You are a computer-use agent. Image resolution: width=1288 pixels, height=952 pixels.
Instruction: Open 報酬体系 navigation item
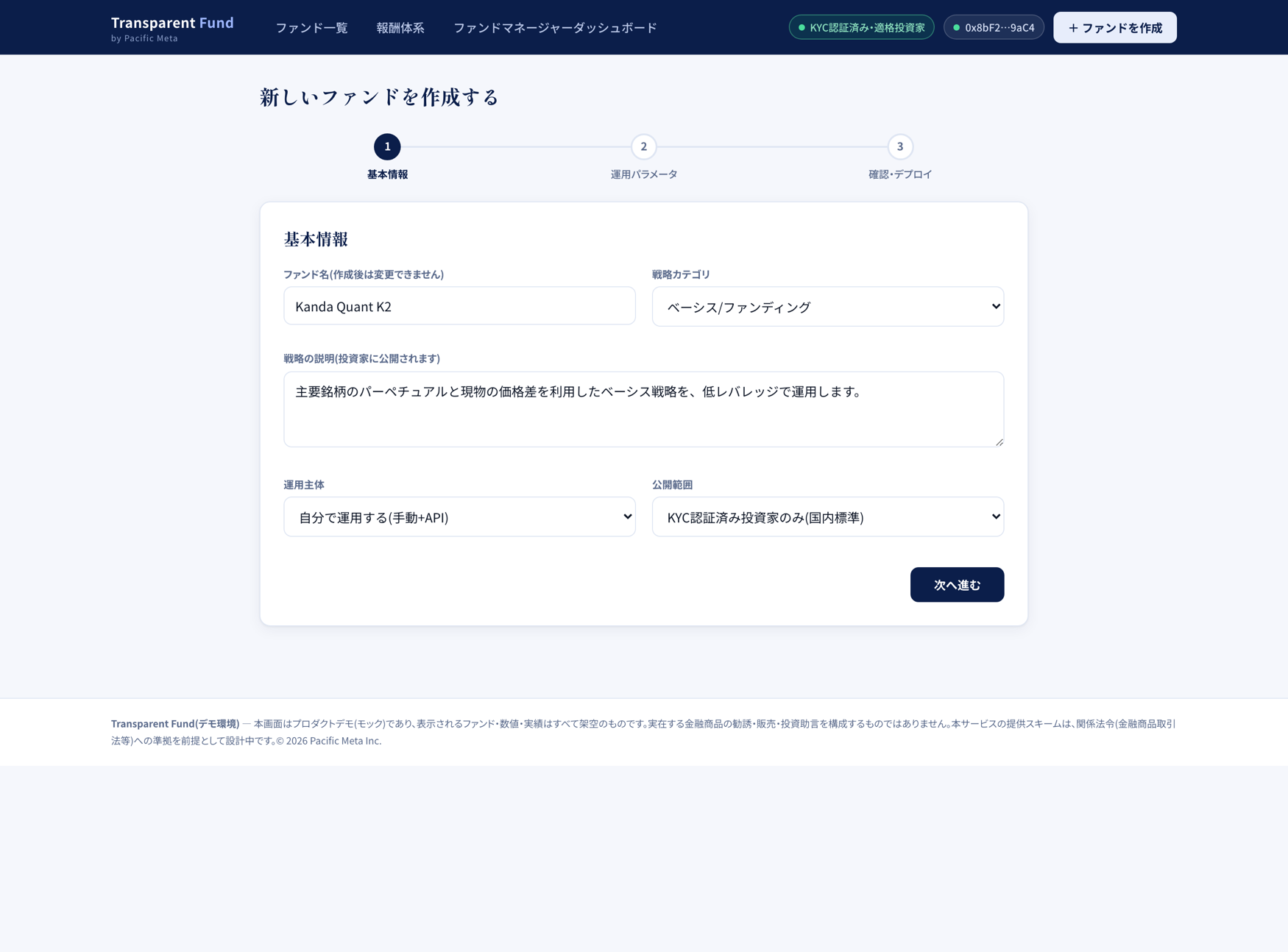[x=400, y=28]
